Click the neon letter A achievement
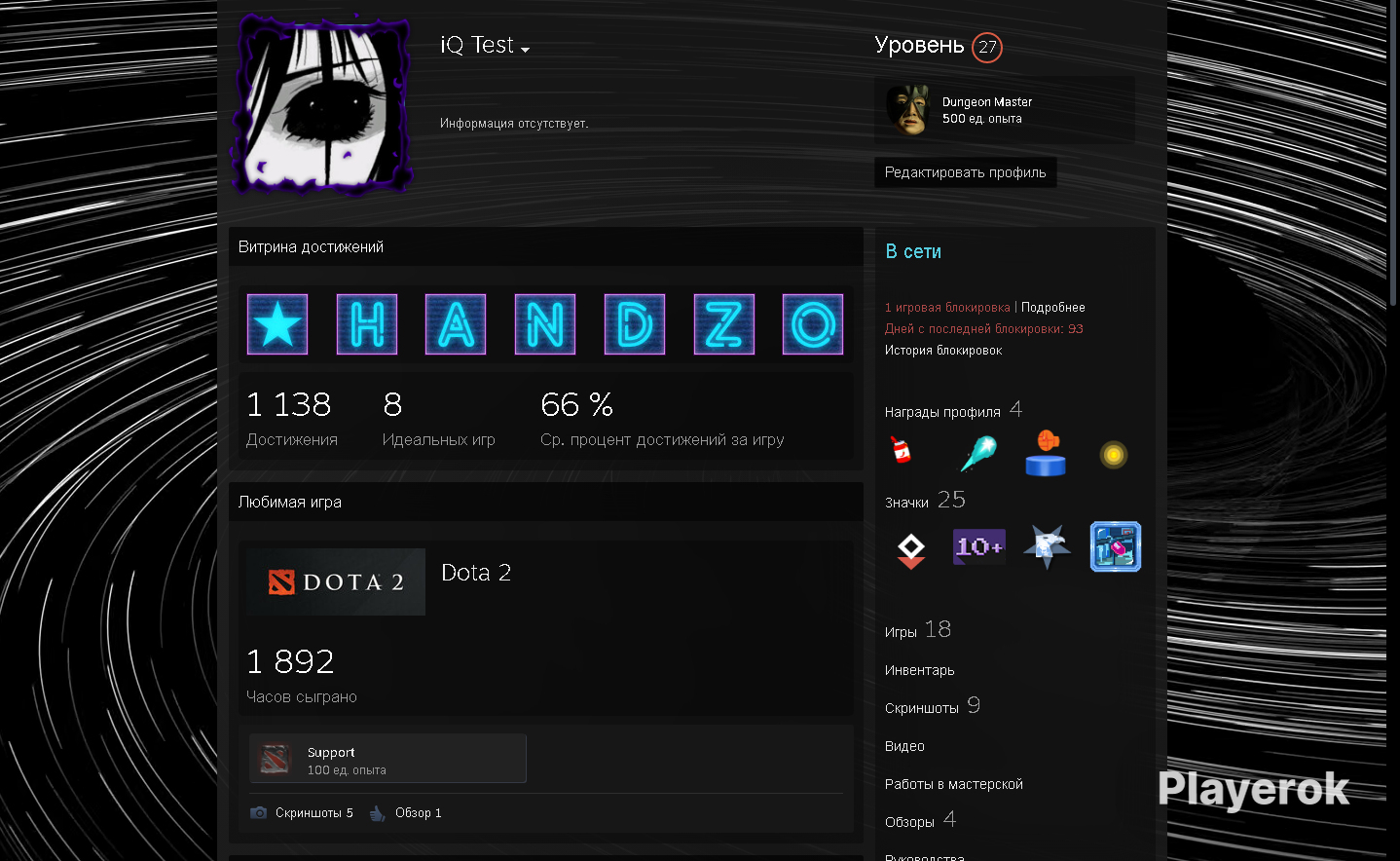 click(456, 324)
